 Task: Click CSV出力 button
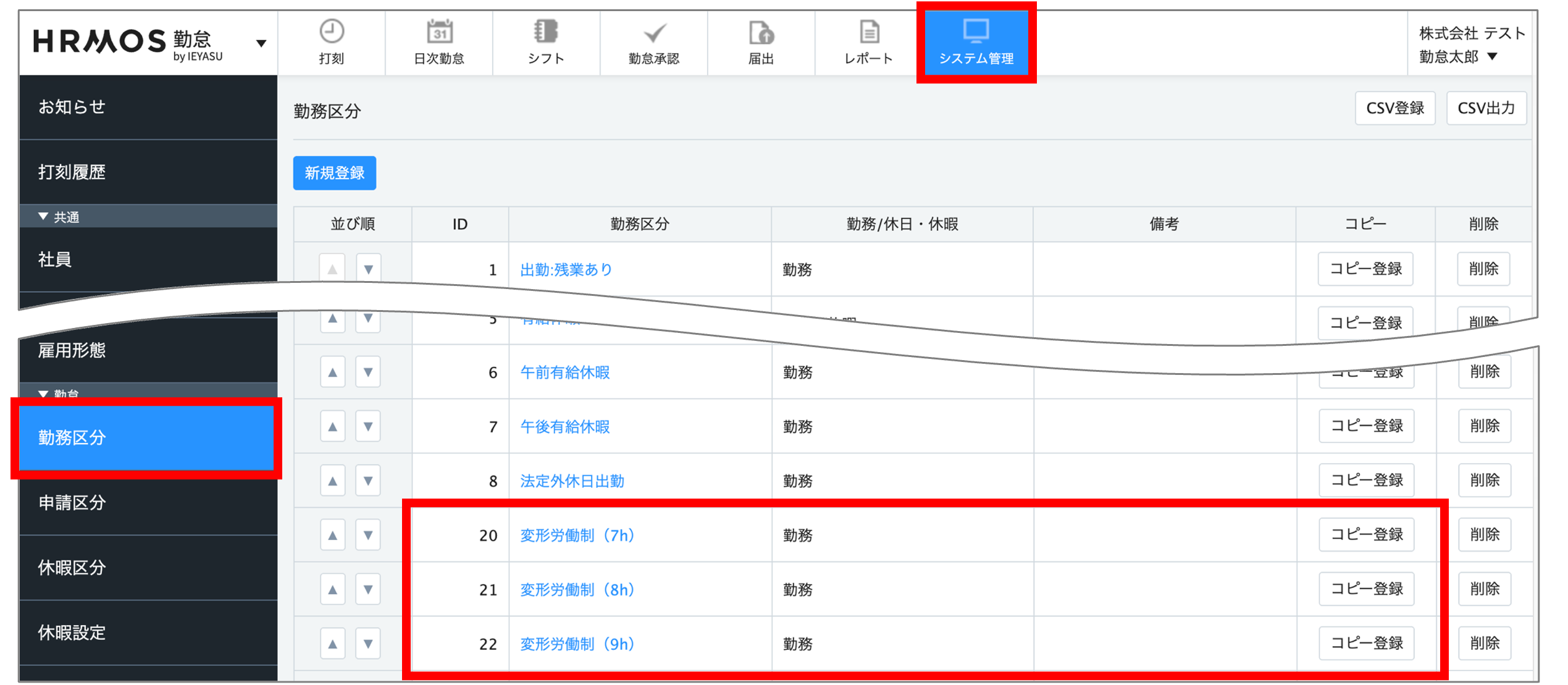pos(1486,109)
